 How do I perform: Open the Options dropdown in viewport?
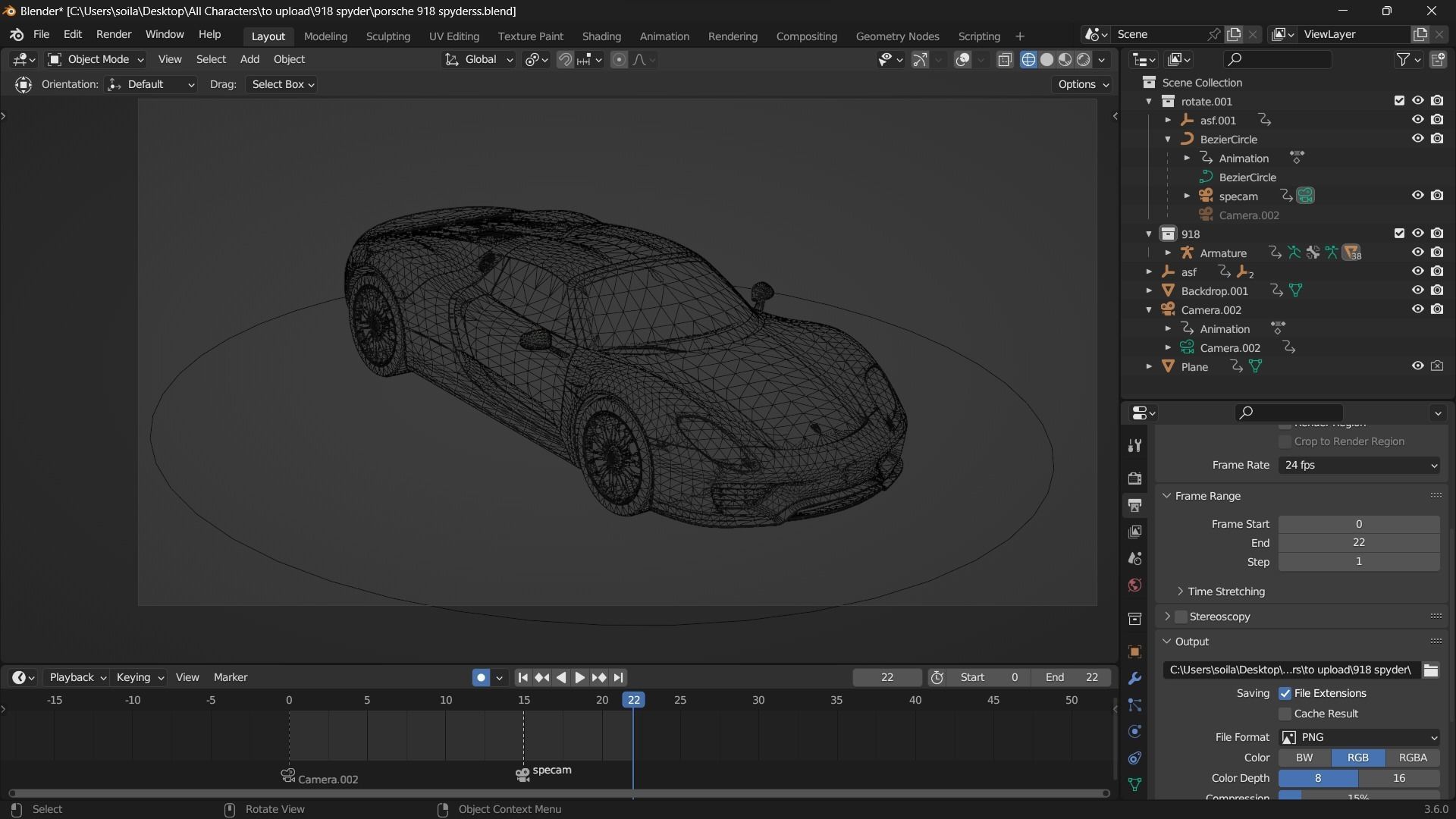tap(1082, 84)
